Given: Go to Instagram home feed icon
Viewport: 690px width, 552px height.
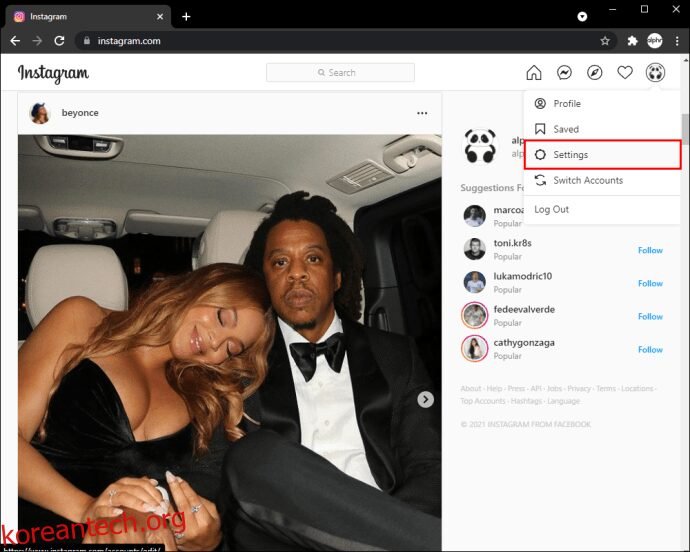Looking at the screenshot, I should pyautogui.click(x=534, y=73).
